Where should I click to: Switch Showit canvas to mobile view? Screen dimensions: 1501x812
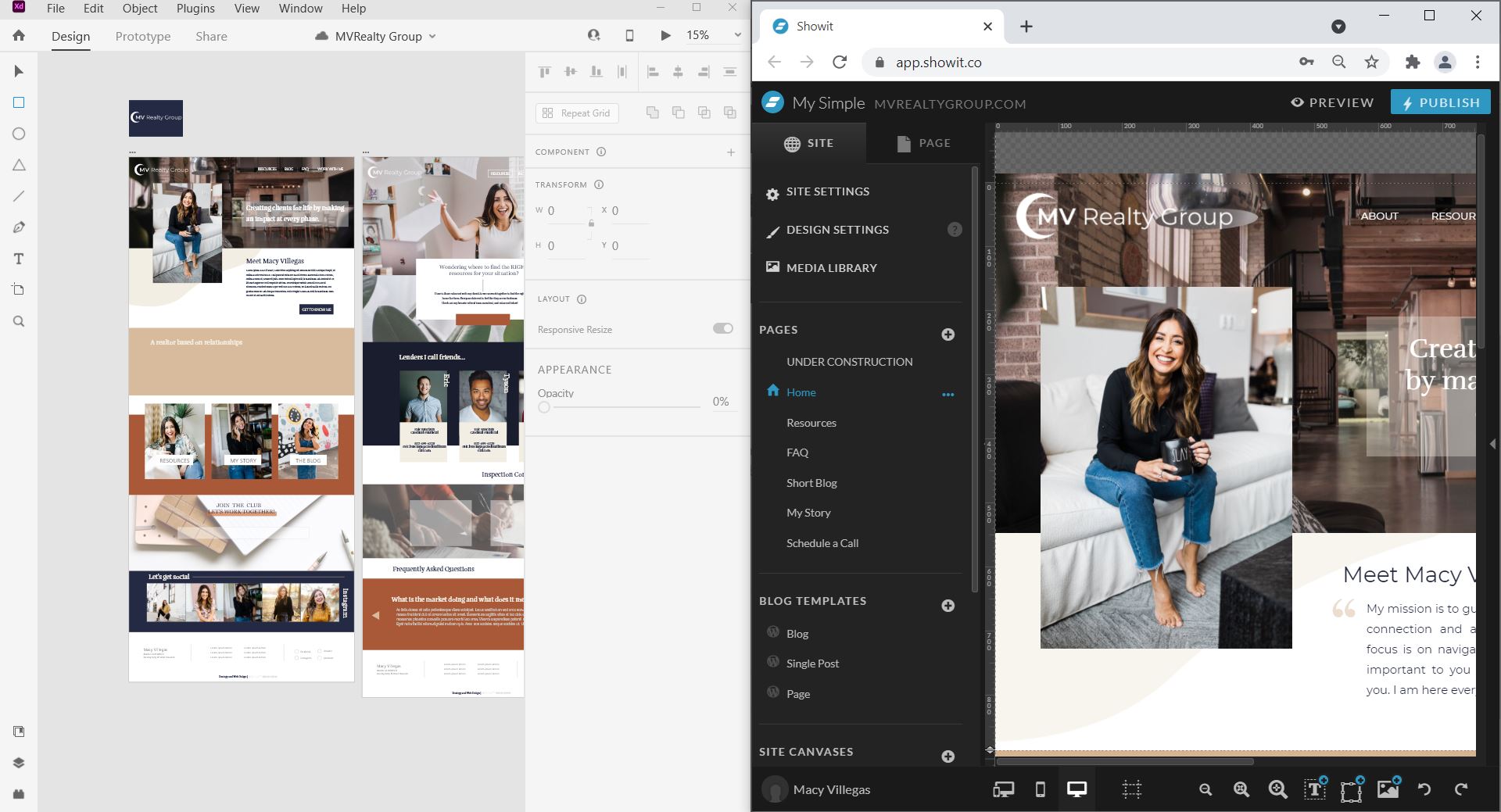click(1040, 789)
